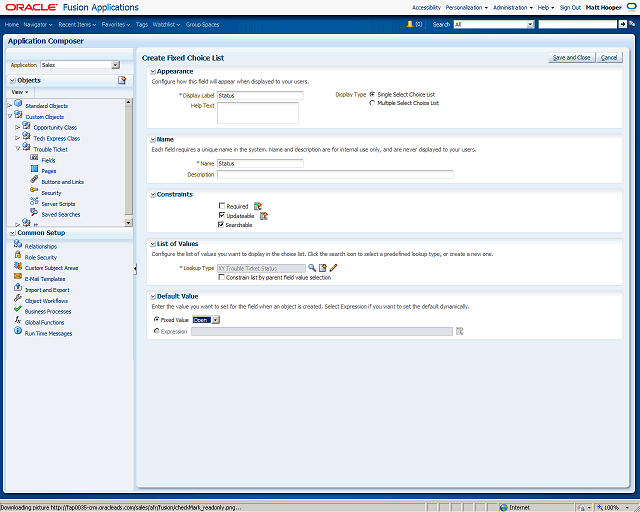Open the Role Security link

pyautogui.click(x=41, y=258)
